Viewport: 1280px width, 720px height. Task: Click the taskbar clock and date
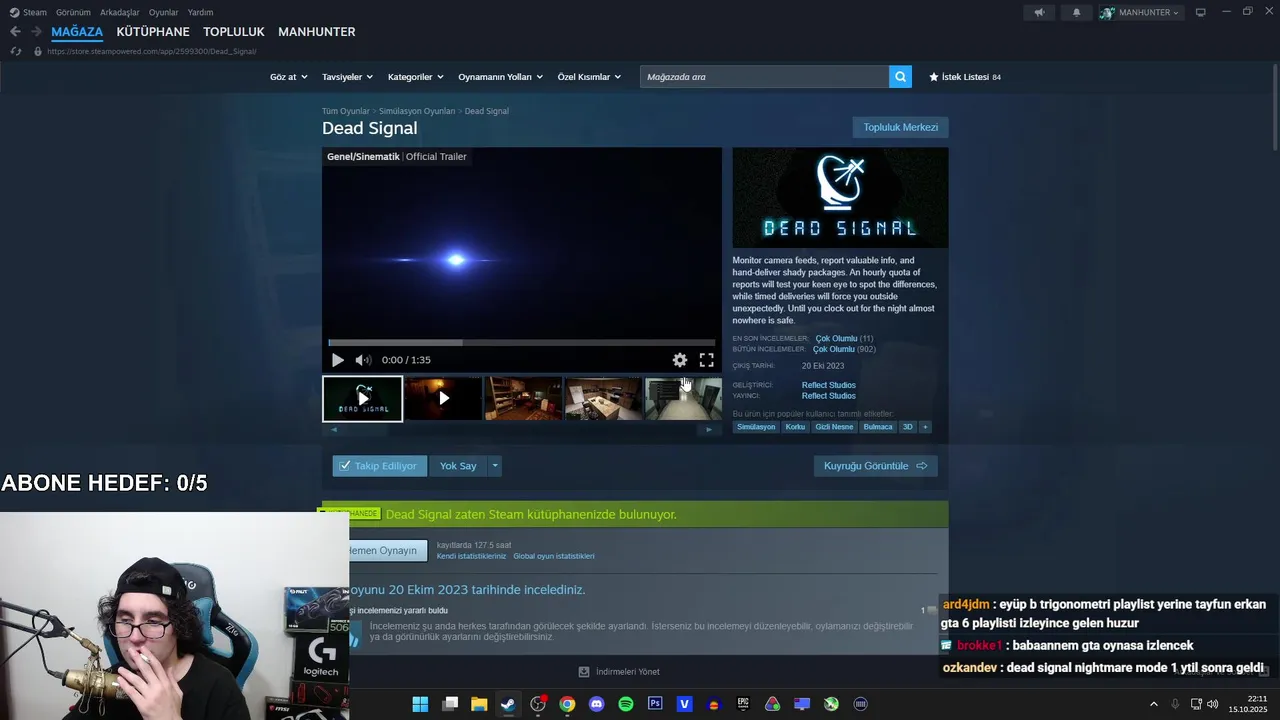(1250, 704)
